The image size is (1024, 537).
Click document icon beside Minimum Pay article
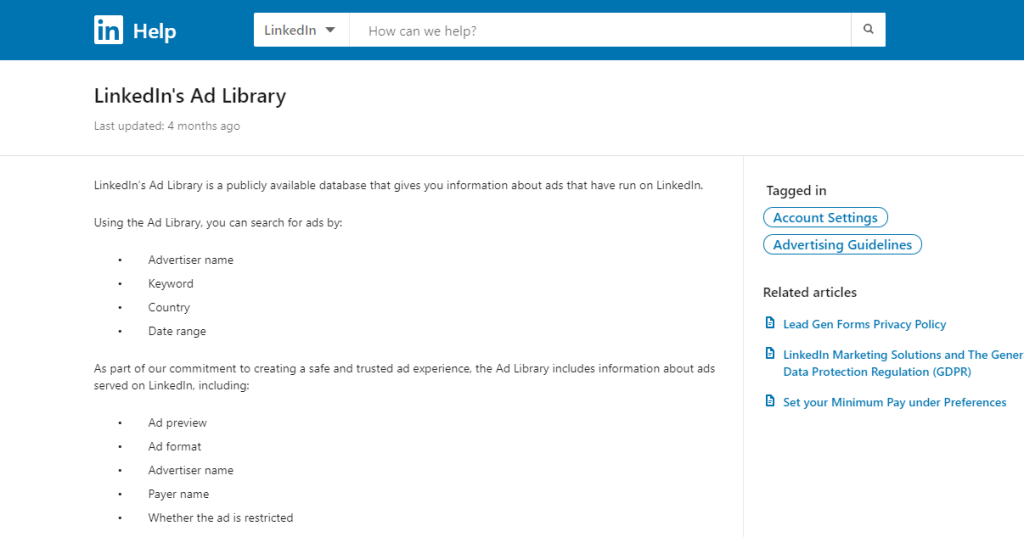click(x=770, y=401)
